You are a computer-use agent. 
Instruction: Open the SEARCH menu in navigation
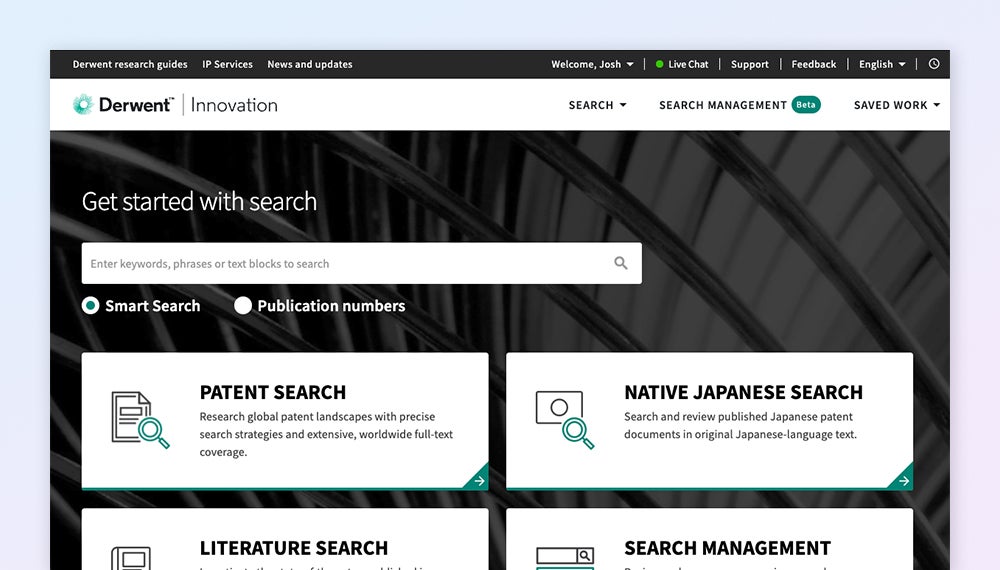pos(597,105)
